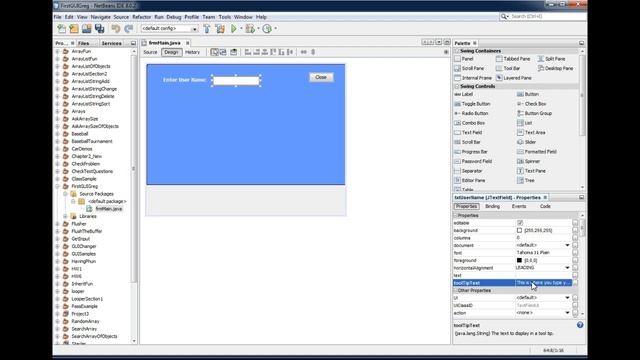Close the frmMain.java editor tab
The image size is (640, 360).
pos(187,43)
